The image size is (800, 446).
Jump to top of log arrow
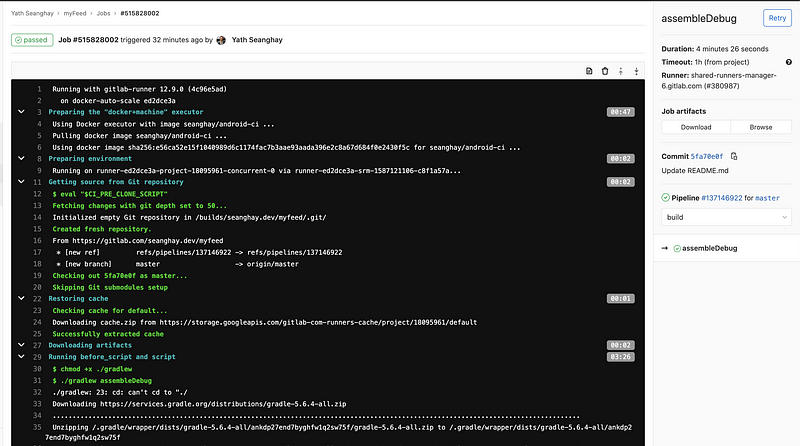pos(620,71)
